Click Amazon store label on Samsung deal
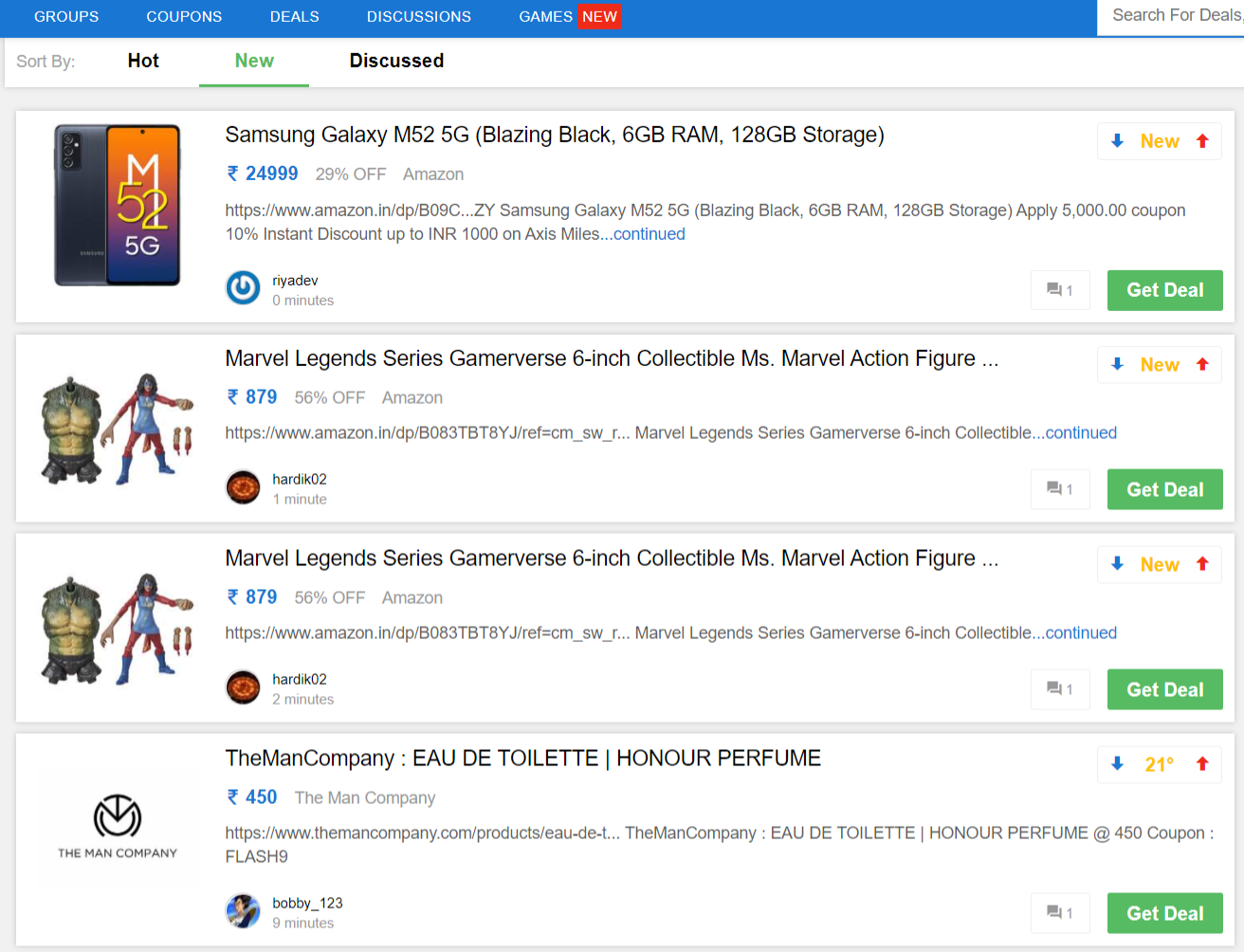 click(433, 174)
